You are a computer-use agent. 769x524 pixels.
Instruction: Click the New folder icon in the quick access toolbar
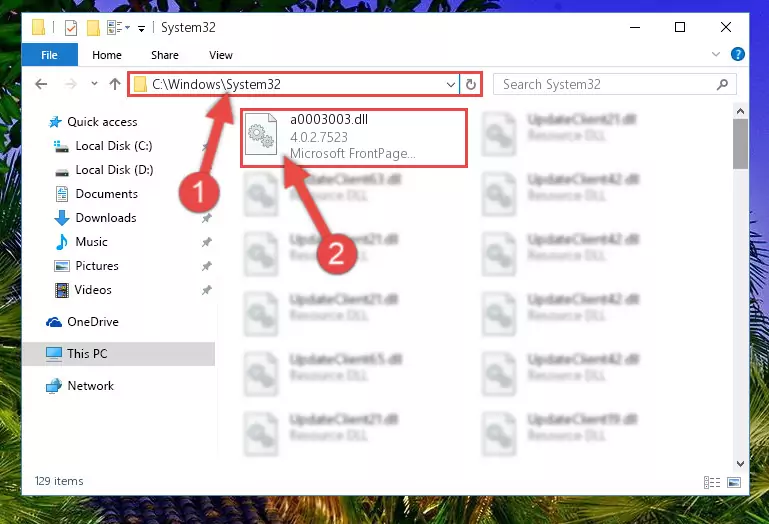93,28
